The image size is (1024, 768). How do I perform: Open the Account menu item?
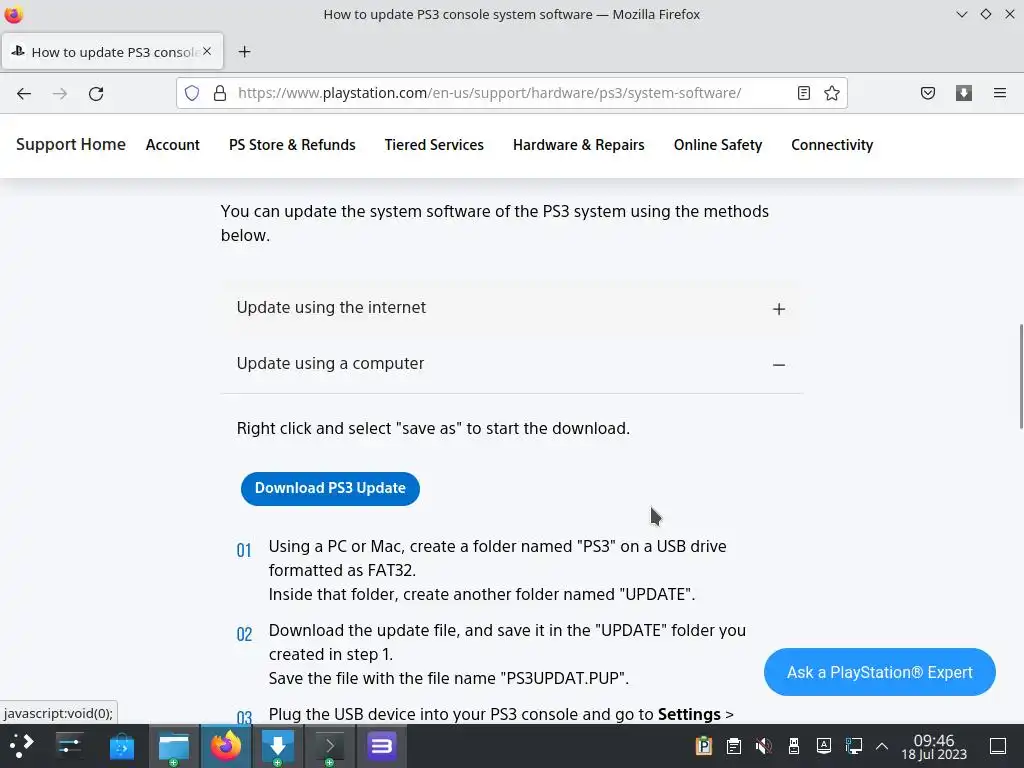[x=172, y=145]
